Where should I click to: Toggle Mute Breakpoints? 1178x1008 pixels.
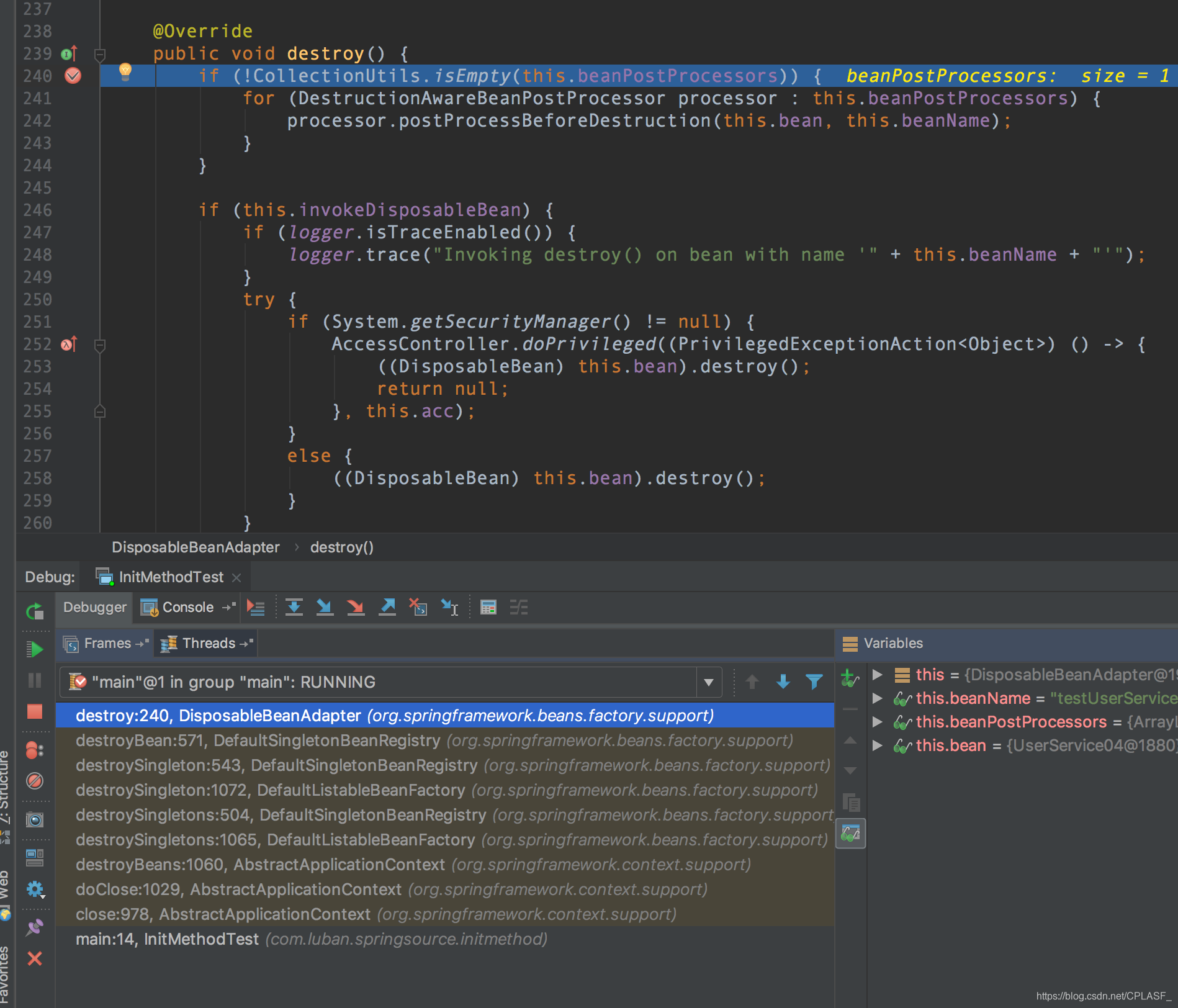click(35, 781)
